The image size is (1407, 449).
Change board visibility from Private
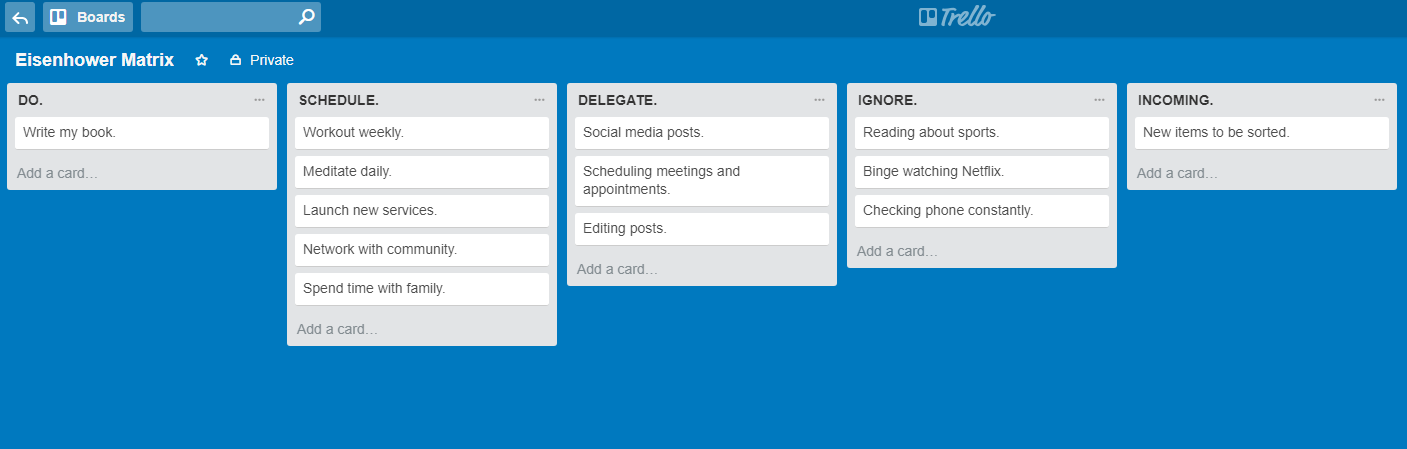[262, 60]
